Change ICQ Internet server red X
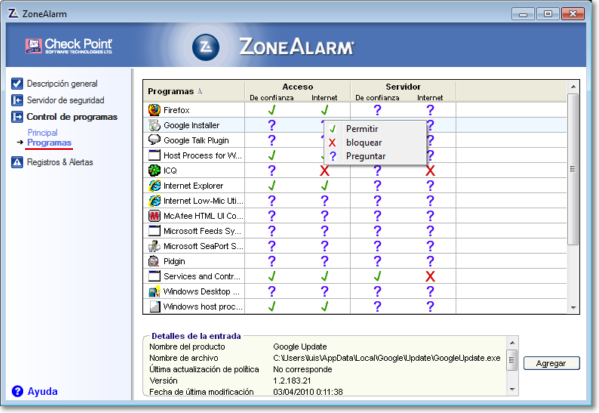Viewport: 599px width, 413px height. (x=430, y=170)
